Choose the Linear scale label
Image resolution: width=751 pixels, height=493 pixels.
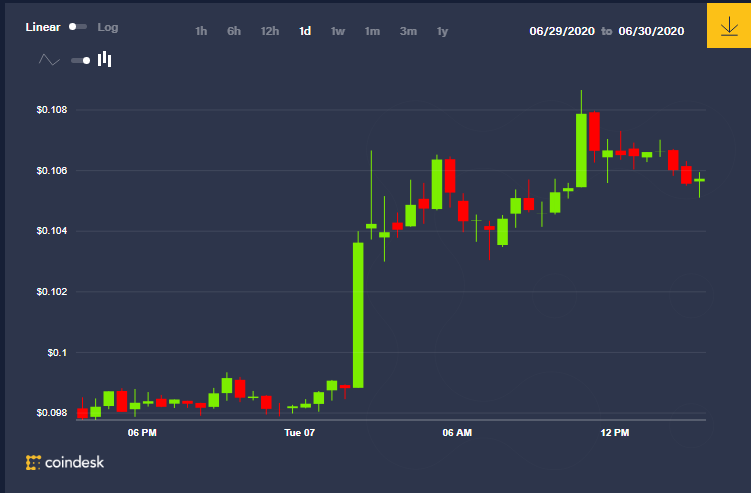tap(43, 27)
